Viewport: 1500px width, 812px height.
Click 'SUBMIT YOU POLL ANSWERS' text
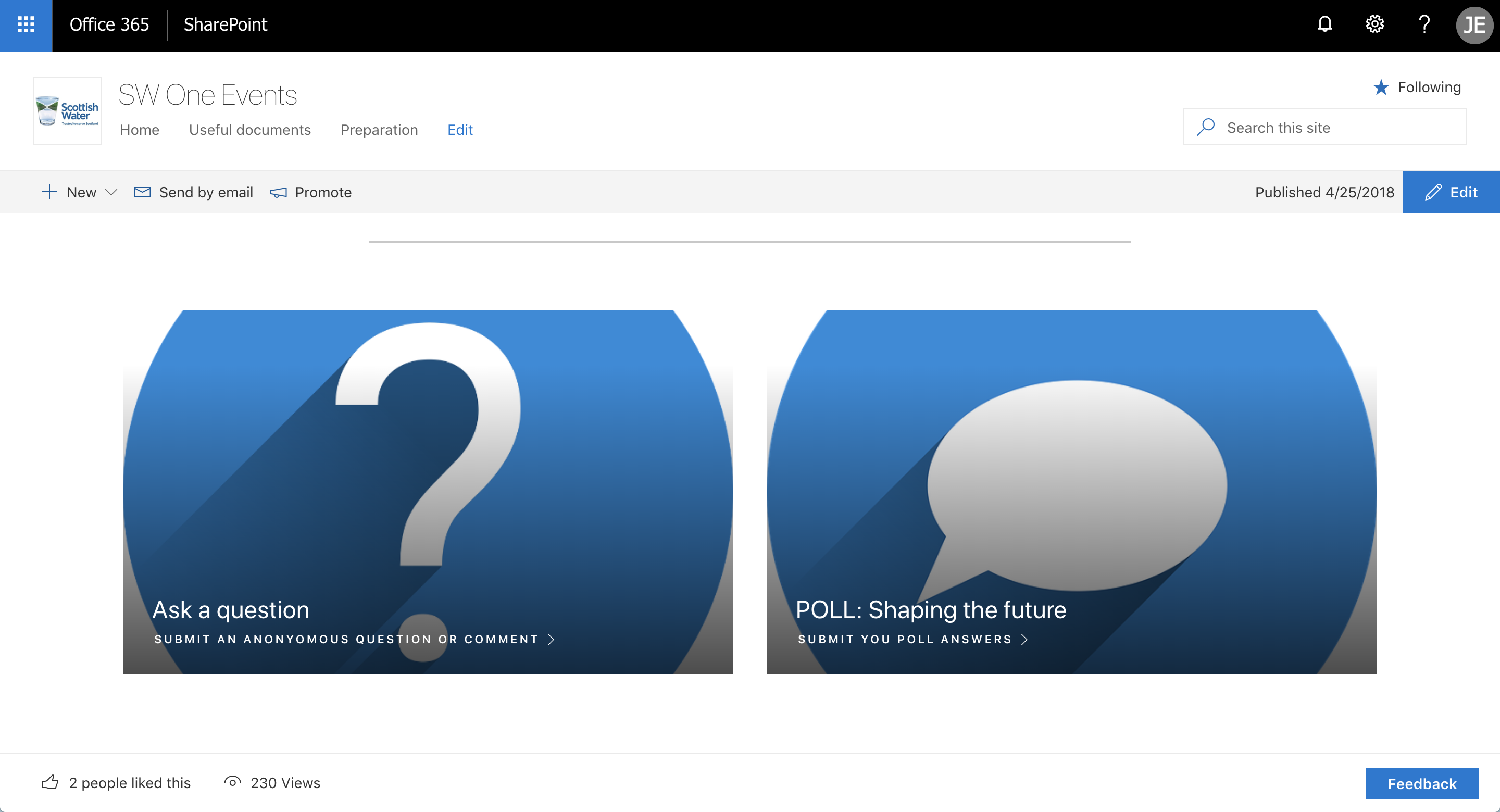(905, 640)
